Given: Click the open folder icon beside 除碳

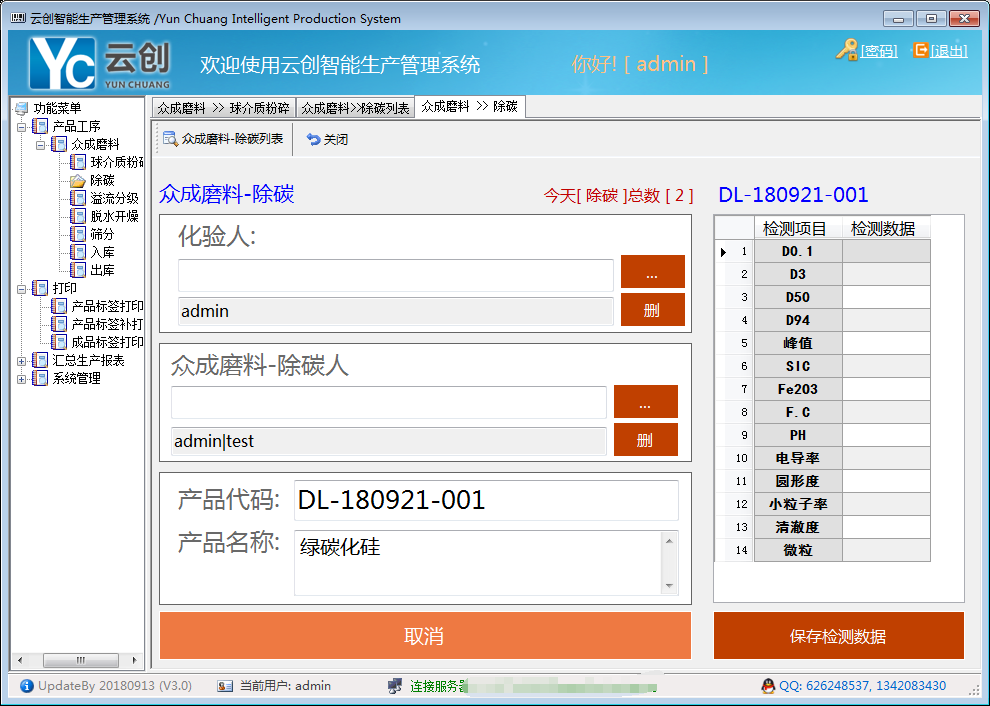Looking at the screenshot, I should click(x=78, y=180).
